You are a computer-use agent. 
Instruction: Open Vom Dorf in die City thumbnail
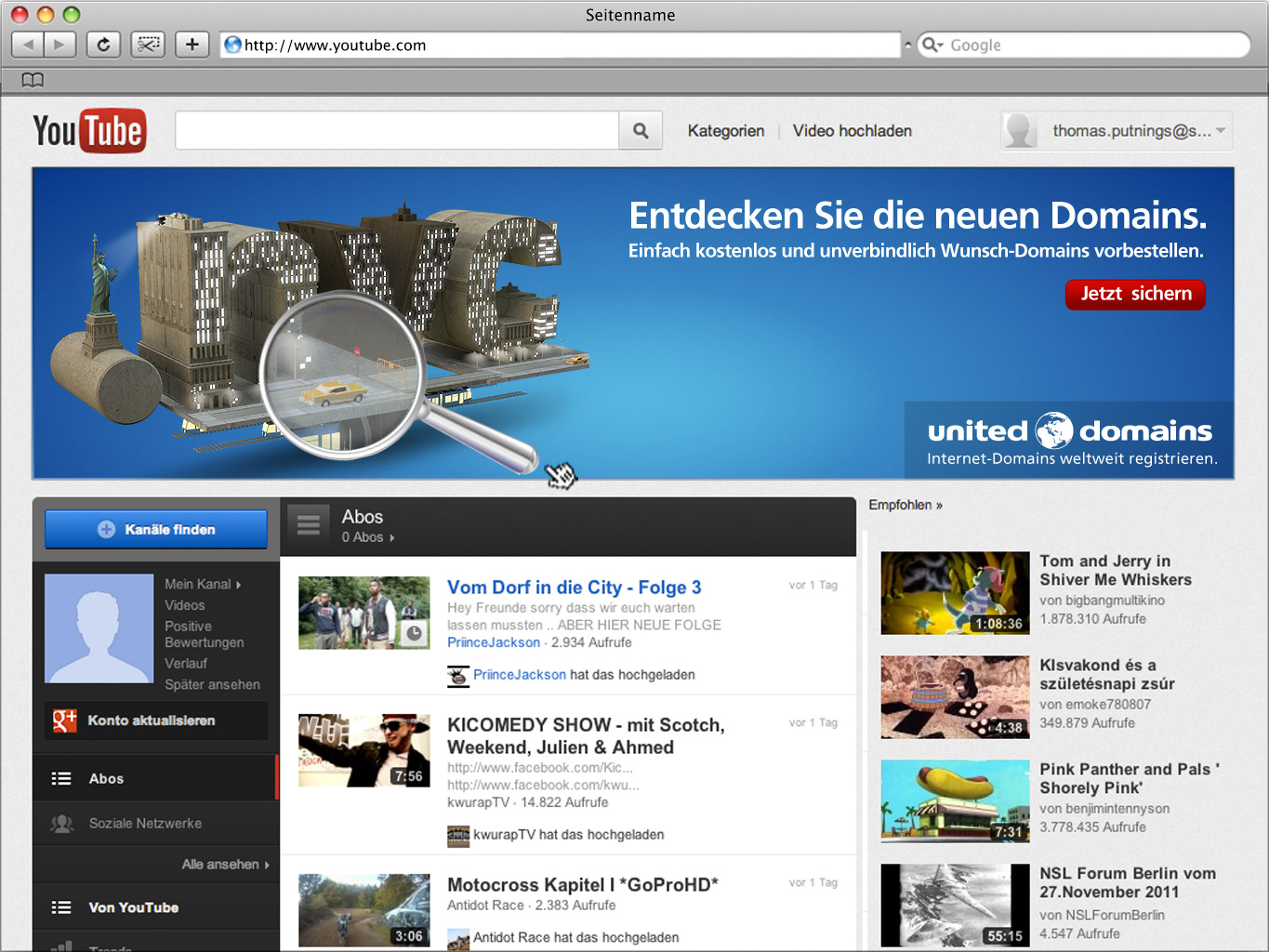[x=364, y=613]
